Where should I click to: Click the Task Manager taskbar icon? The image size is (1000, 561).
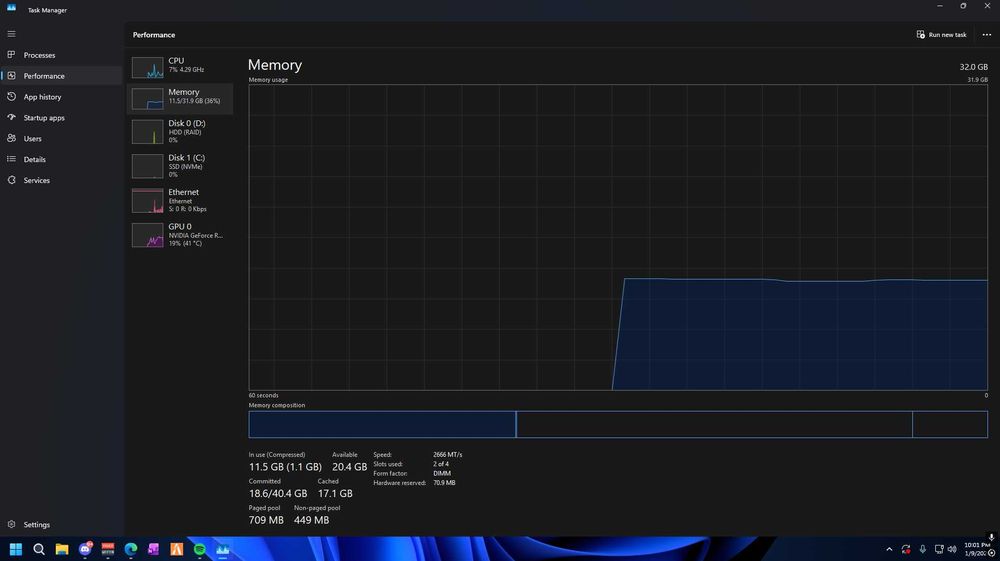coord(223,549)
